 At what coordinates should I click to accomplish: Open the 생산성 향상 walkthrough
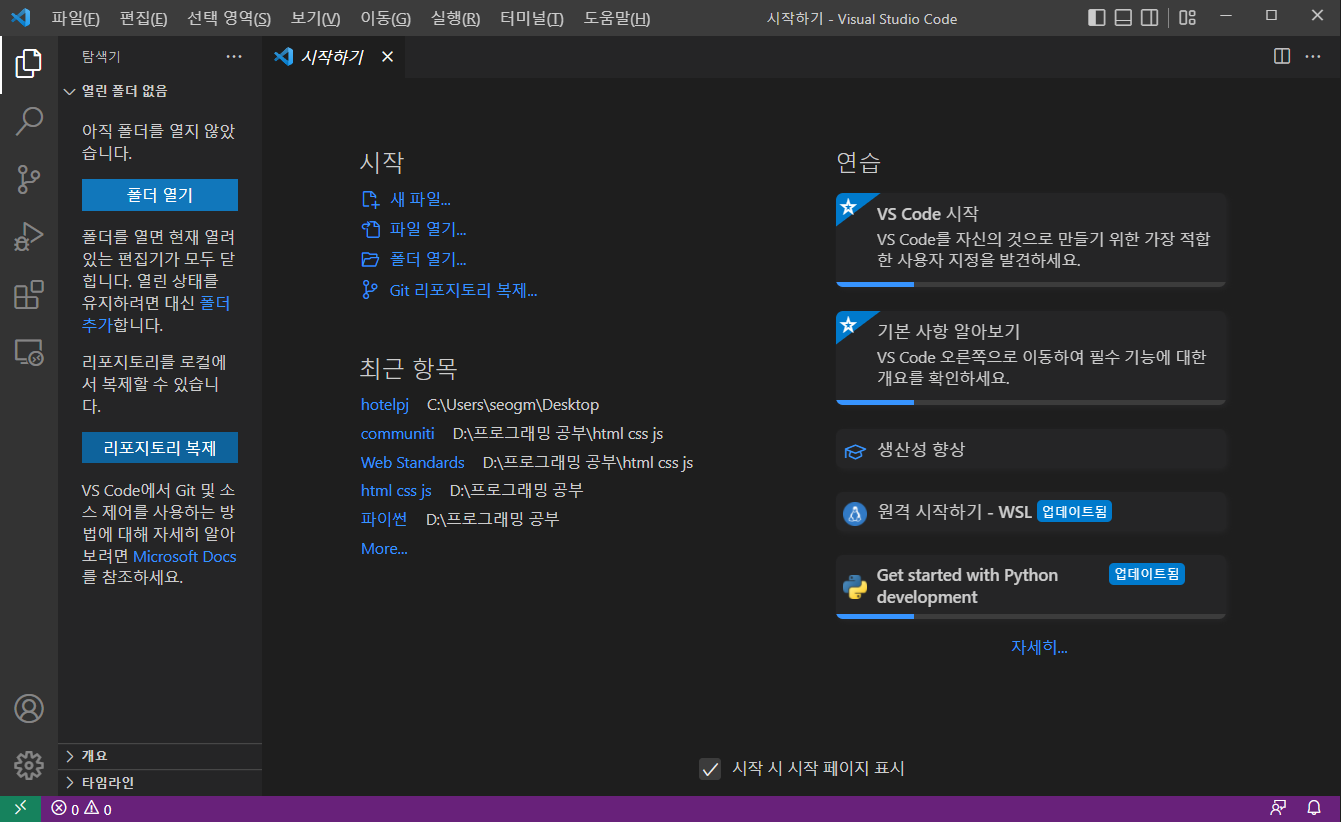(1031, 451)
